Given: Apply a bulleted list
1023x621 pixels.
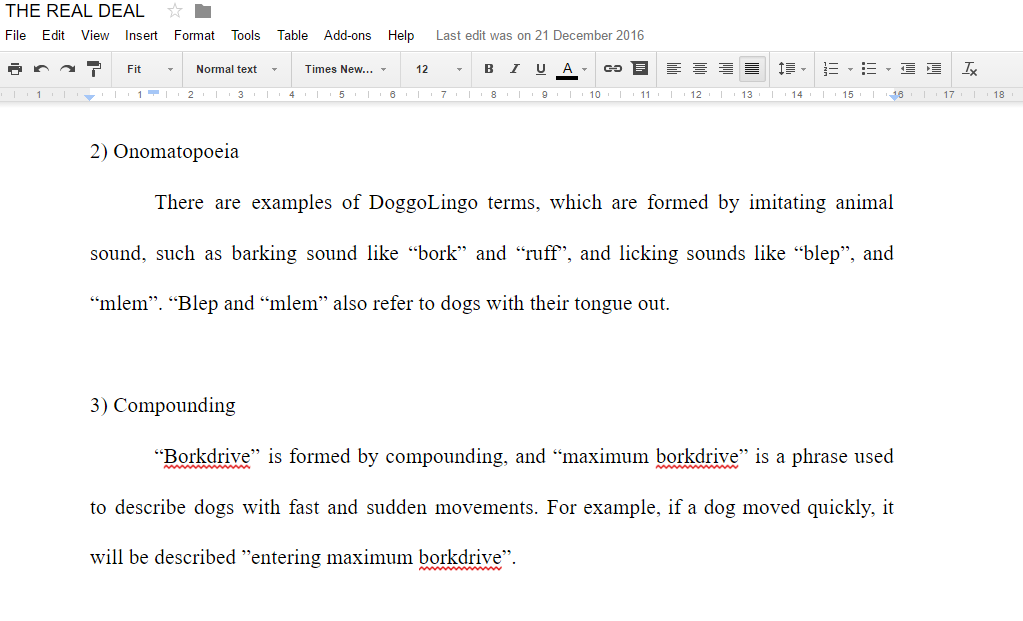Looking at the screenshot, I should (x=868, y=69).
